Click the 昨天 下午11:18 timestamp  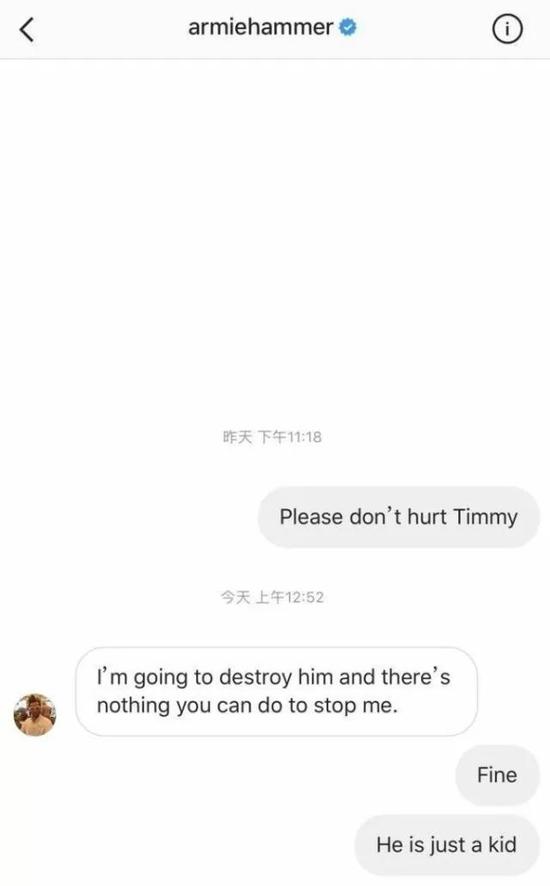coord(272,437)
